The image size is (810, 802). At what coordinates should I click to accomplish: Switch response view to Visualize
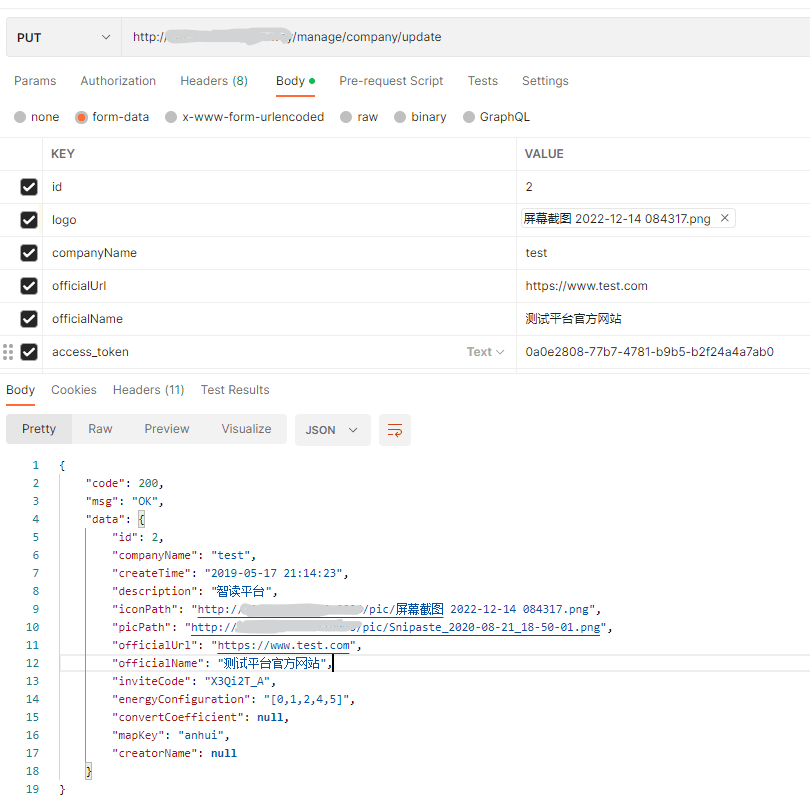point(246,429)
